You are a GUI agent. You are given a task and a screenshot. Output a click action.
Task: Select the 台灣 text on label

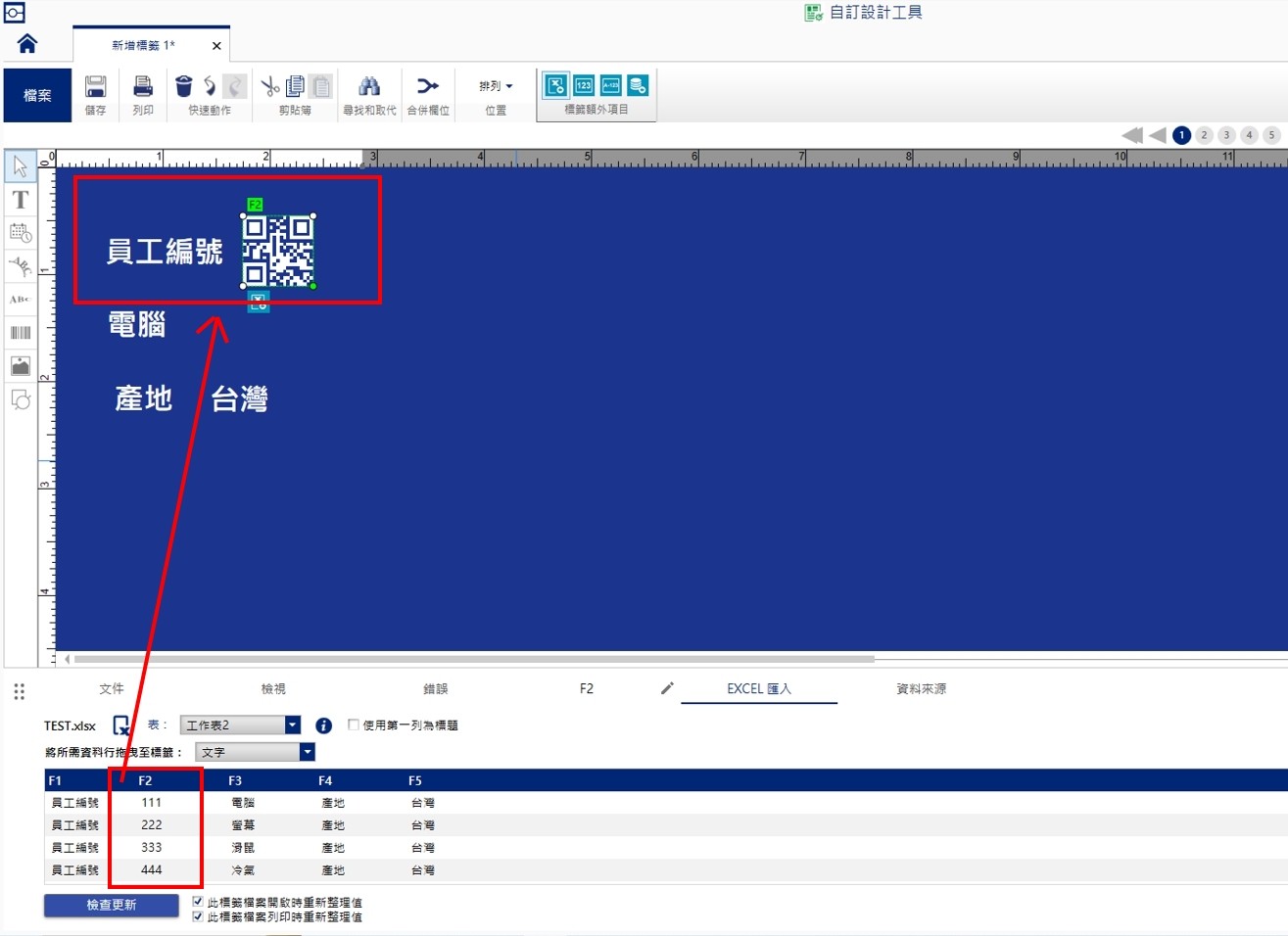tap(240, 398)
